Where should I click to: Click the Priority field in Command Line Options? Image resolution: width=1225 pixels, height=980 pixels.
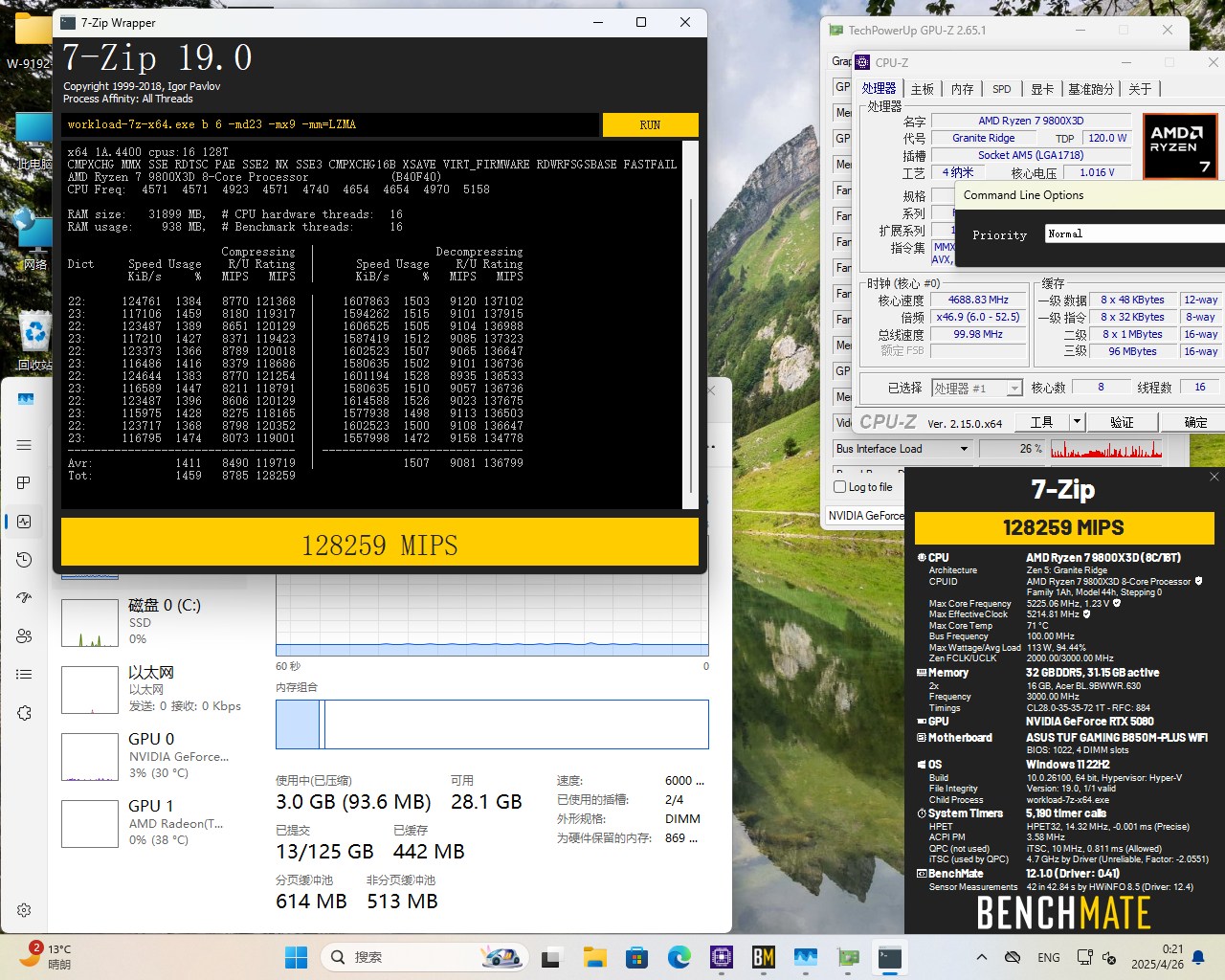(x=1135, y=234)
